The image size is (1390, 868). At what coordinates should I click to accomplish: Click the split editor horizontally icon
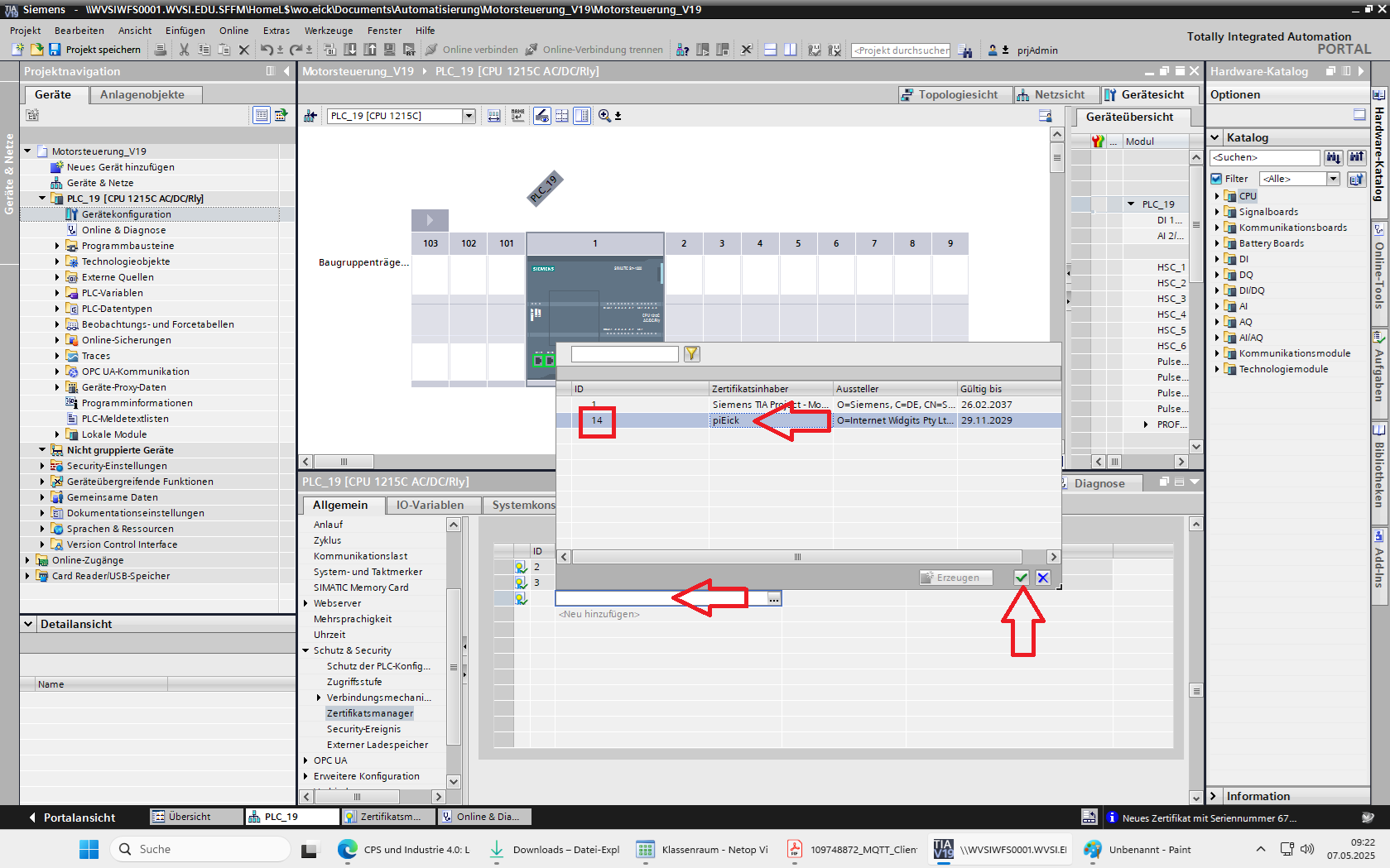coord(770,50)
